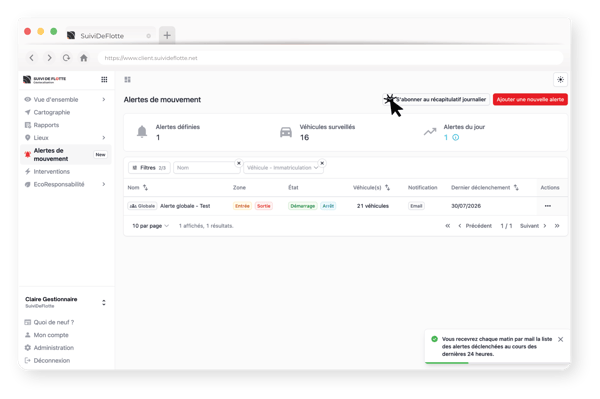Click the New badge on Alertes de mouvement
The image size is (600, 399).
(x=100, y=155)
